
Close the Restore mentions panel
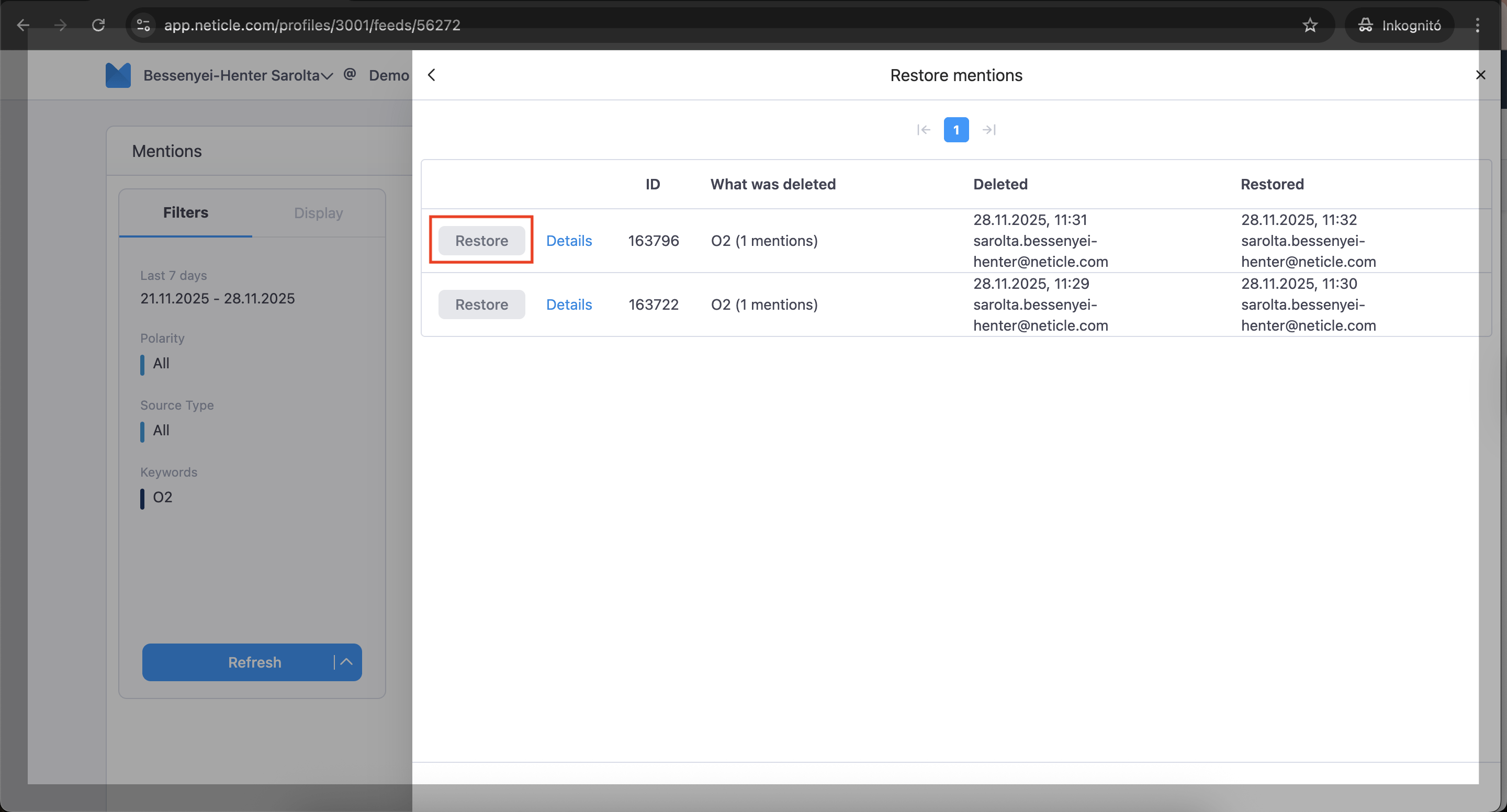1480,75
